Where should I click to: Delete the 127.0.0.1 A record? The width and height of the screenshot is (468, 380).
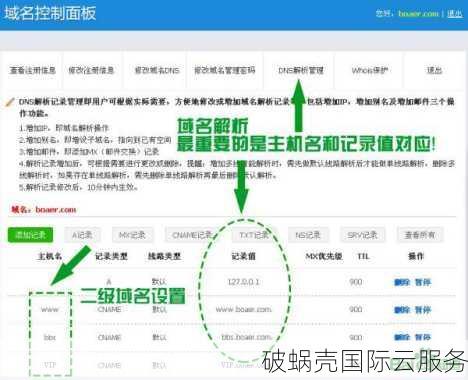[x=402, y=283]
